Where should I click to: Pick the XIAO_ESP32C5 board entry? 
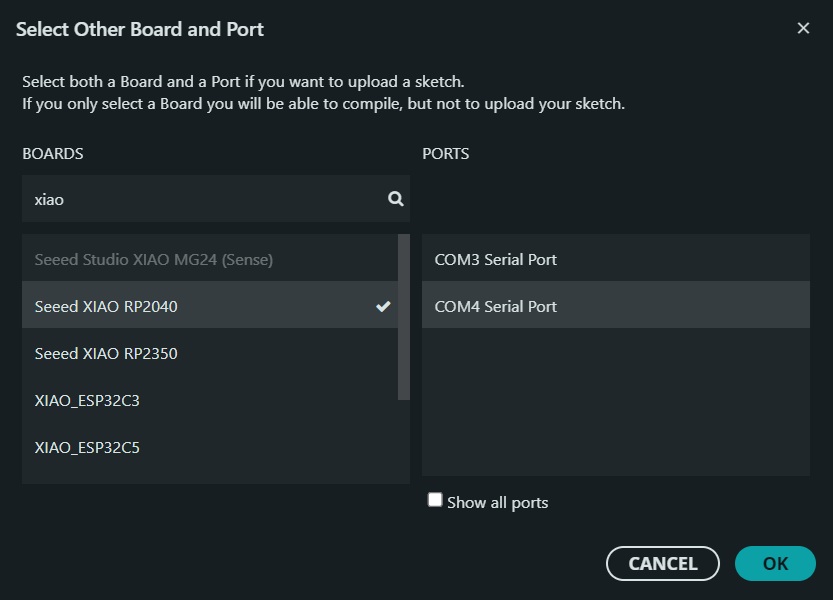(x=87, y=447)
